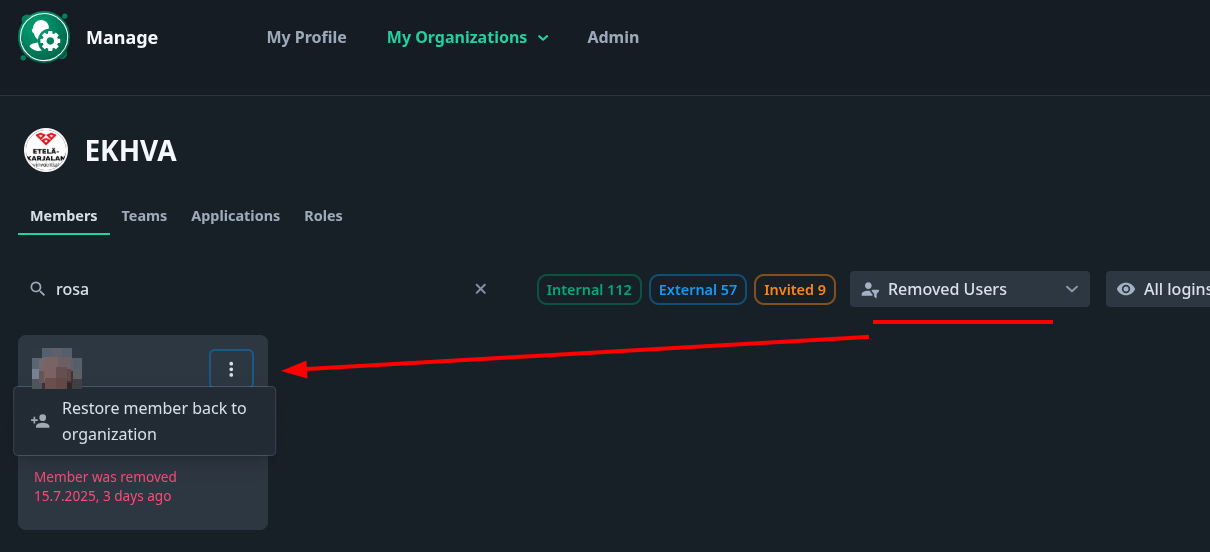The image size is (1210, 552).
Task: Click the eye icon beside All logins
Action: (x=1126, y=289)
